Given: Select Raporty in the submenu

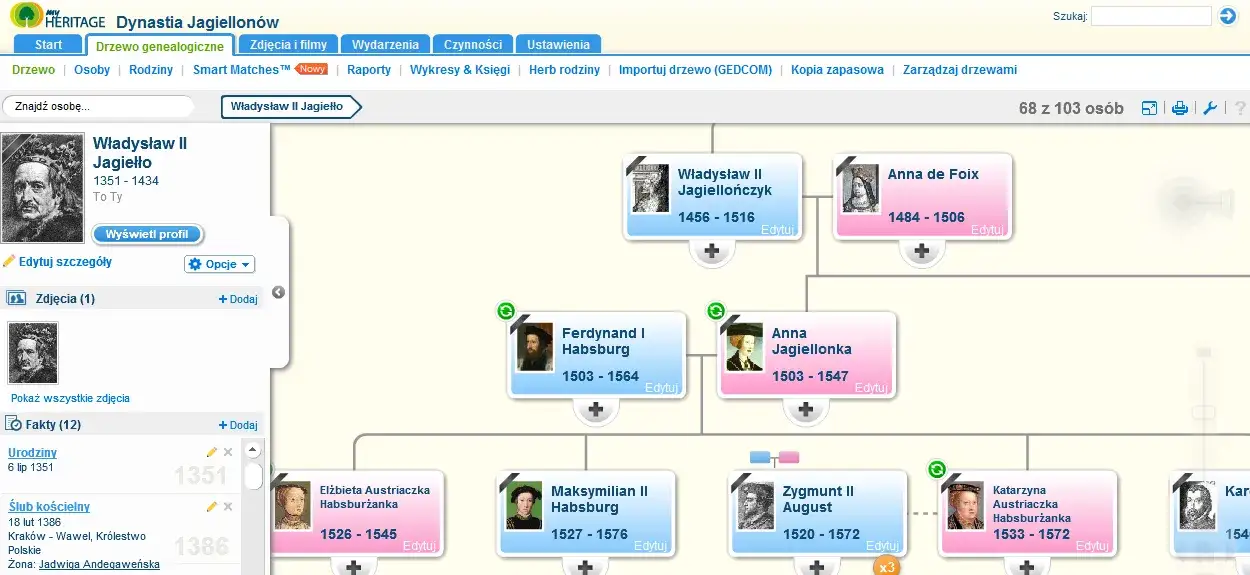Looking at the screenshot, I should point(369,70).
